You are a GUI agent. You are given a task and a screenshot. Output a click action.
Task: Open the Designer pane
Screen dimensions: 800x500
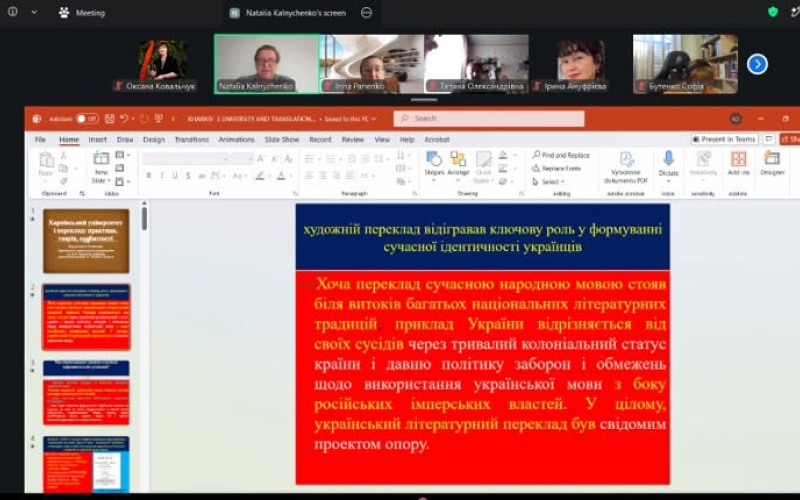772,163
